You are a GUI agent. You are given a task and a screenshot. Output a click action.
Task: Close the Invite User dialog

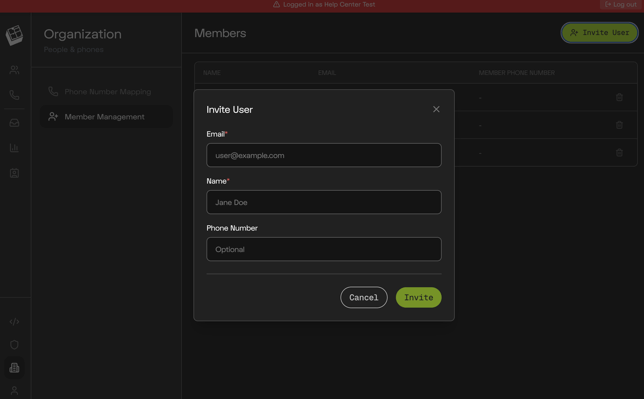[x=436, y=109]
